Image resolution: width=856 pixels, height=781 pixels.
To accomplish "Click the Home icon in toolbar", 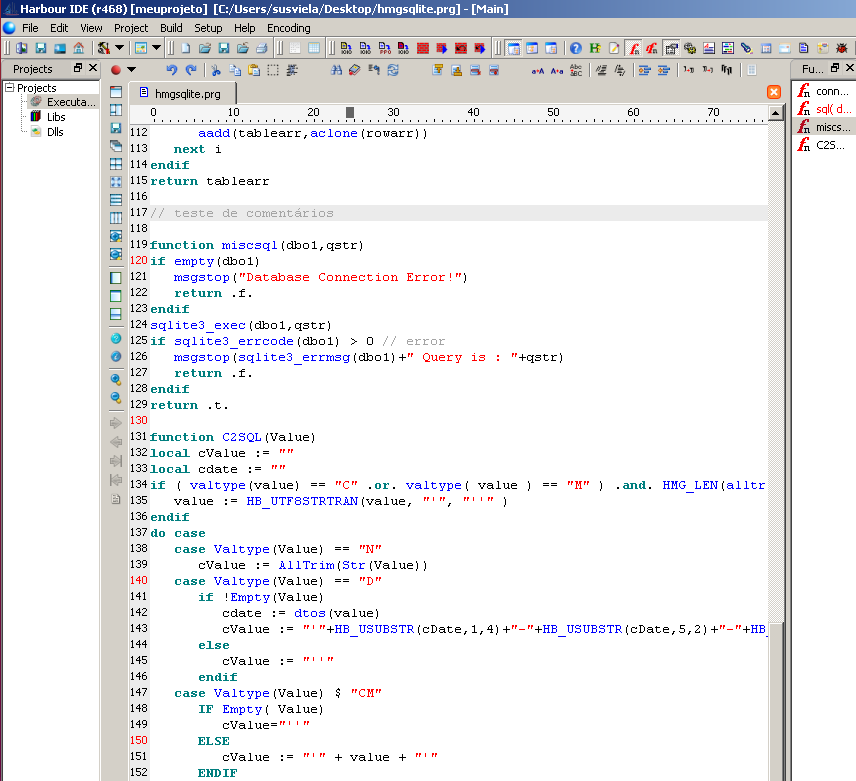I will click(x=78, y=48).
